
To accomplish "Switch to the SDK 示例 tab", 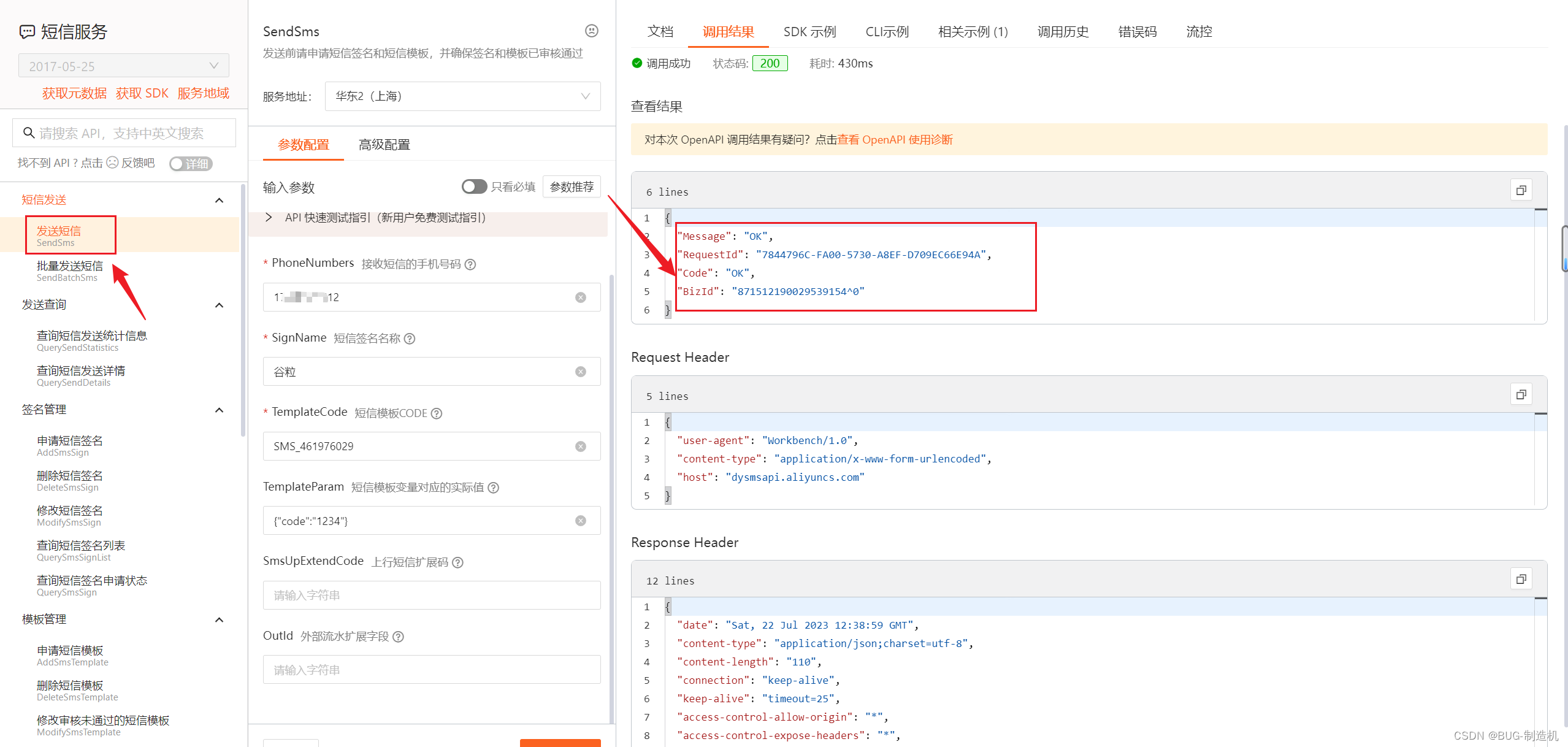I will click(x=809, y=32).
